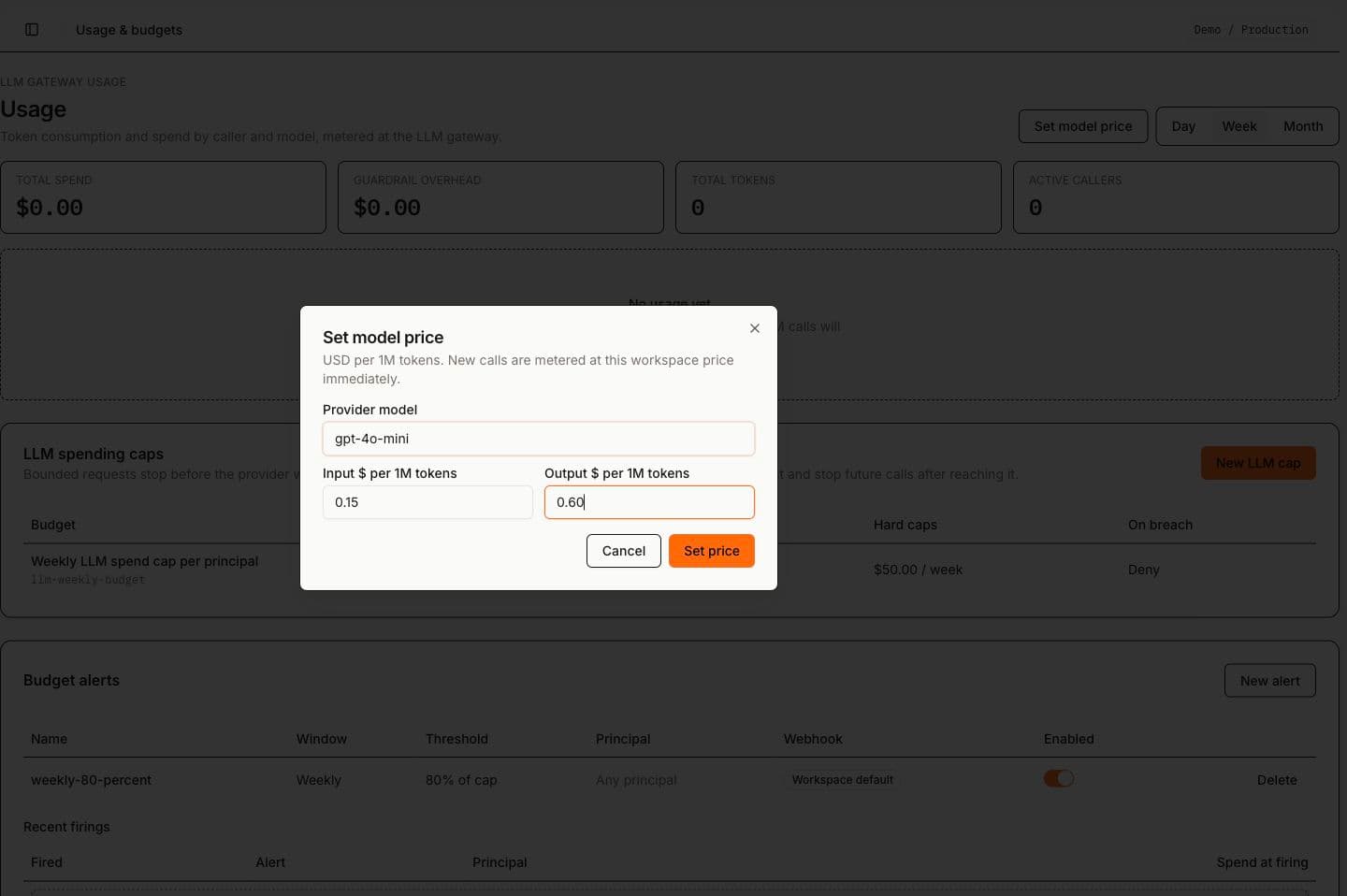Image resolution: width=1347 pixels, height=896 pixels.
Task: Delete the weekly-80-percent alert
Action: [x=1277, y=780]
